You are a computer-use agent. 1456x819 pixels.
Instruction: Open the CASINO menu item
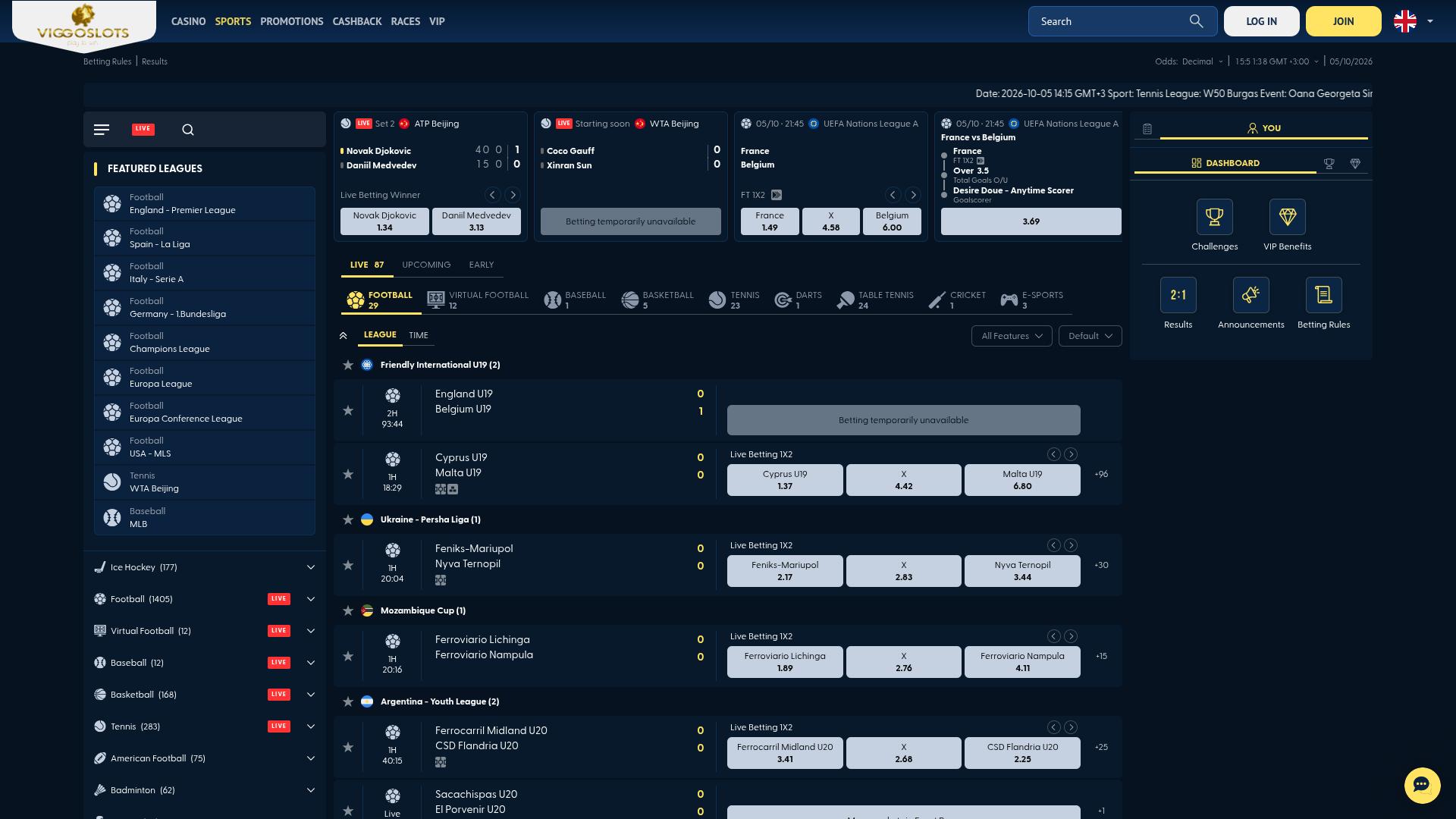pos(188,21)
